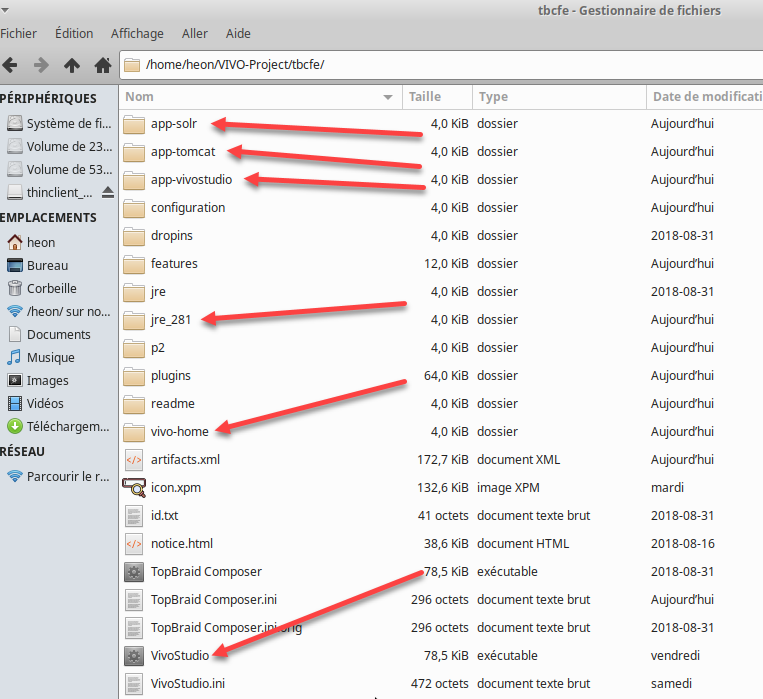Open /heon/ sur network share in sidebar
Image resolution: width=763 pixels, height=699 pixels.
tap(59, 312)
